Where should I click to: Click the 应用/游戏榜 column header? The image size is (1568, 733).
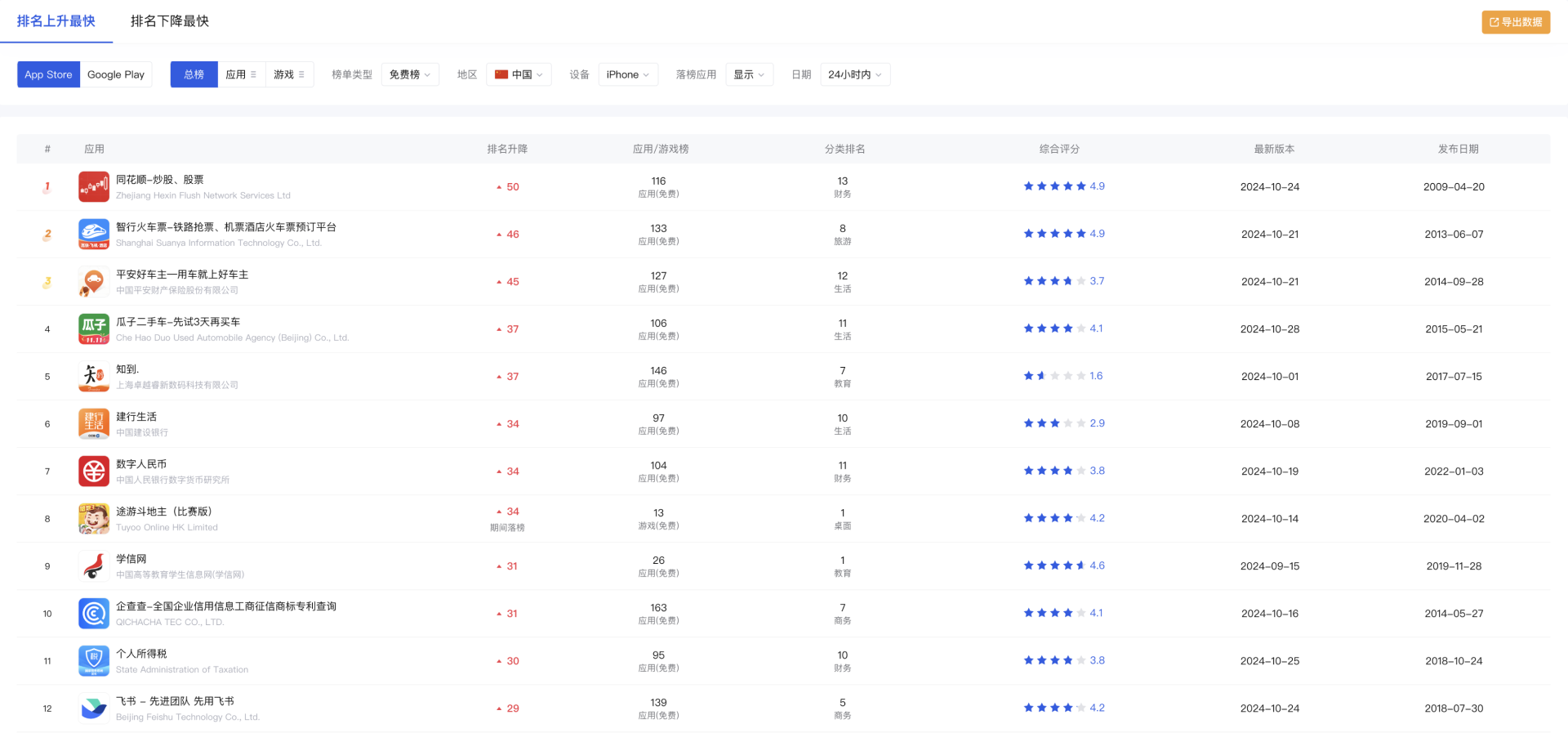click(661, 149)
